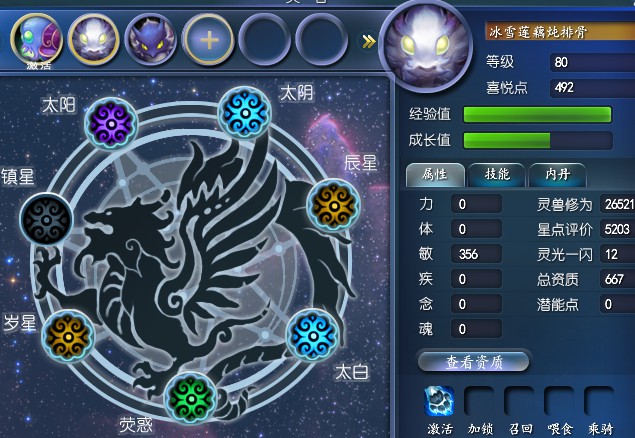Select the green 荧惑 star orb
The width and height of the screenshot is (635, 438).
click(190, 398)
